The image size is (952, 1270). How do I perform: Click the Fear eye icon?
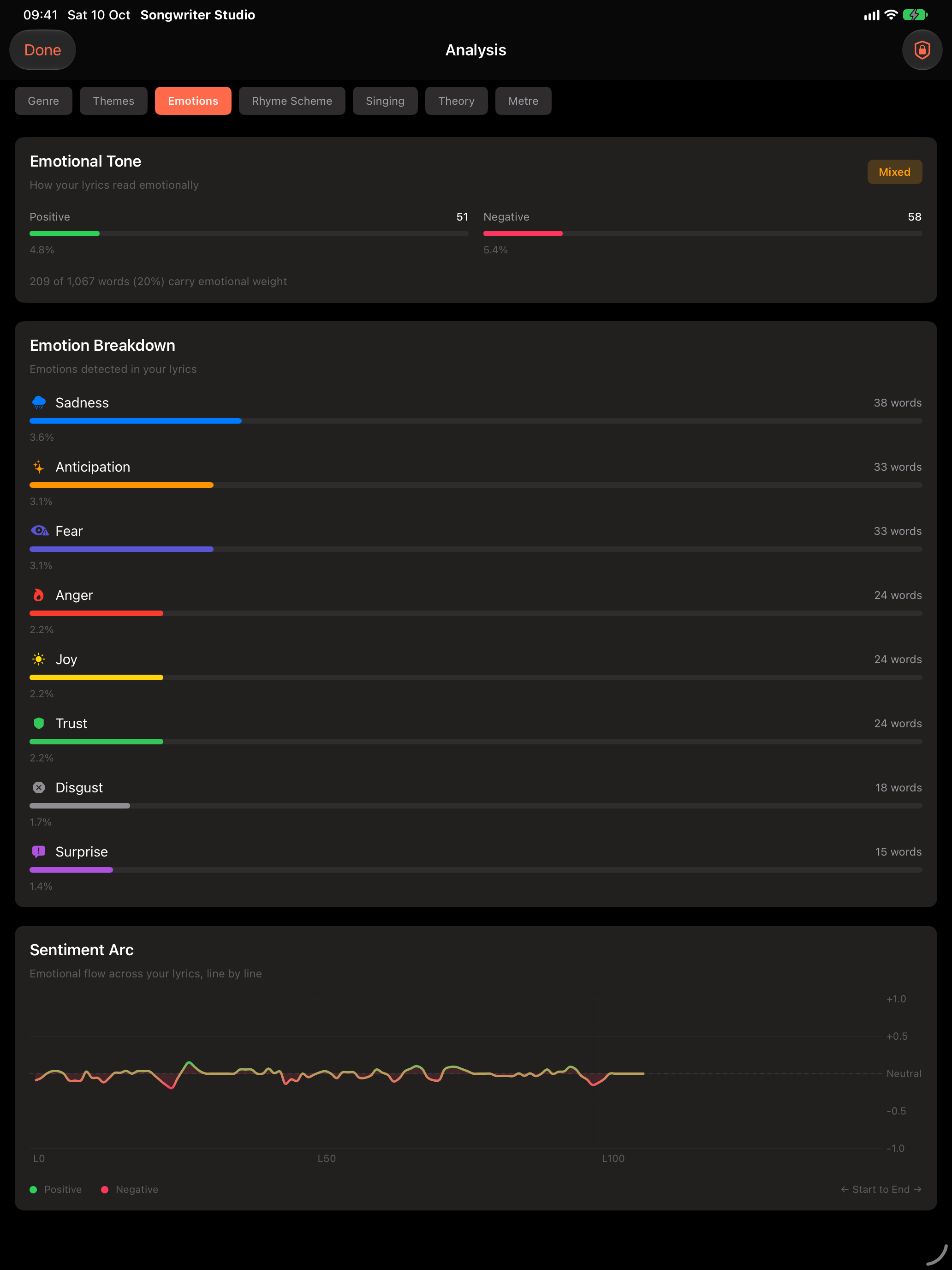39,531
